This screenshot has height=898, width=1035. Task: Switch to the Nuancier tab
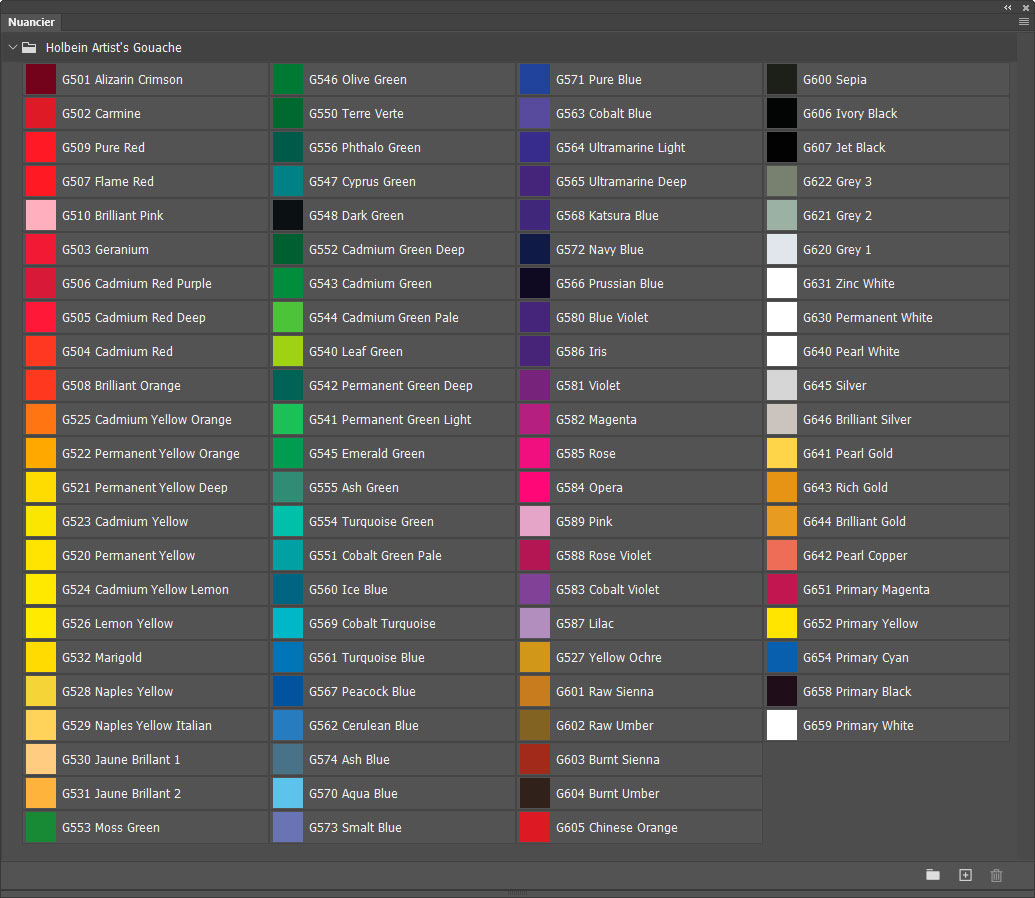tap(32, 22)
